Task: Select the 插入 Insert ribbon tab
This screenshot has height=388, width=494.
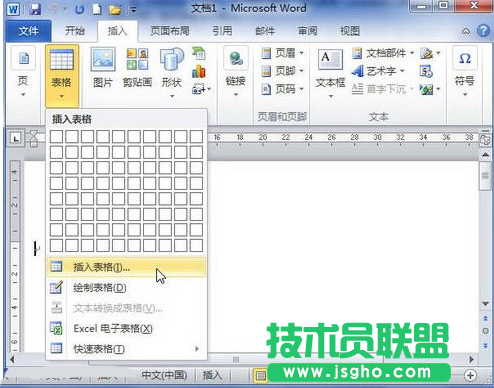Action: click(117, 31)
